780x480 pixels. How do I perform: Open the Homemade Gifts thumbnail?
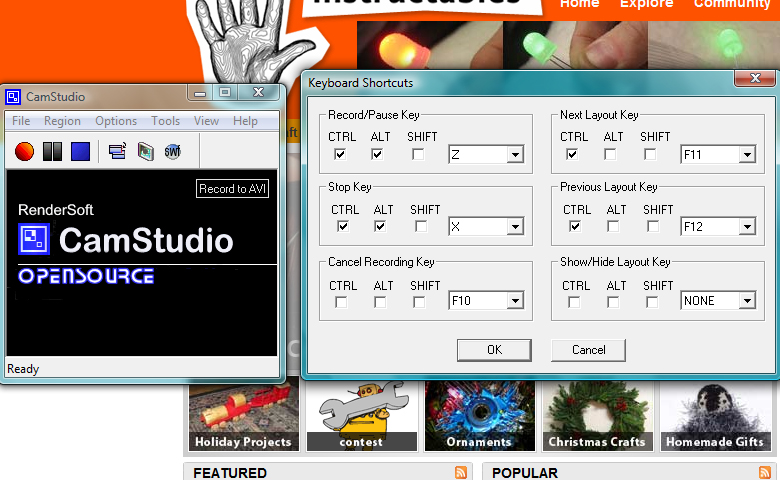pyautogui.click(x=715, y=416)
